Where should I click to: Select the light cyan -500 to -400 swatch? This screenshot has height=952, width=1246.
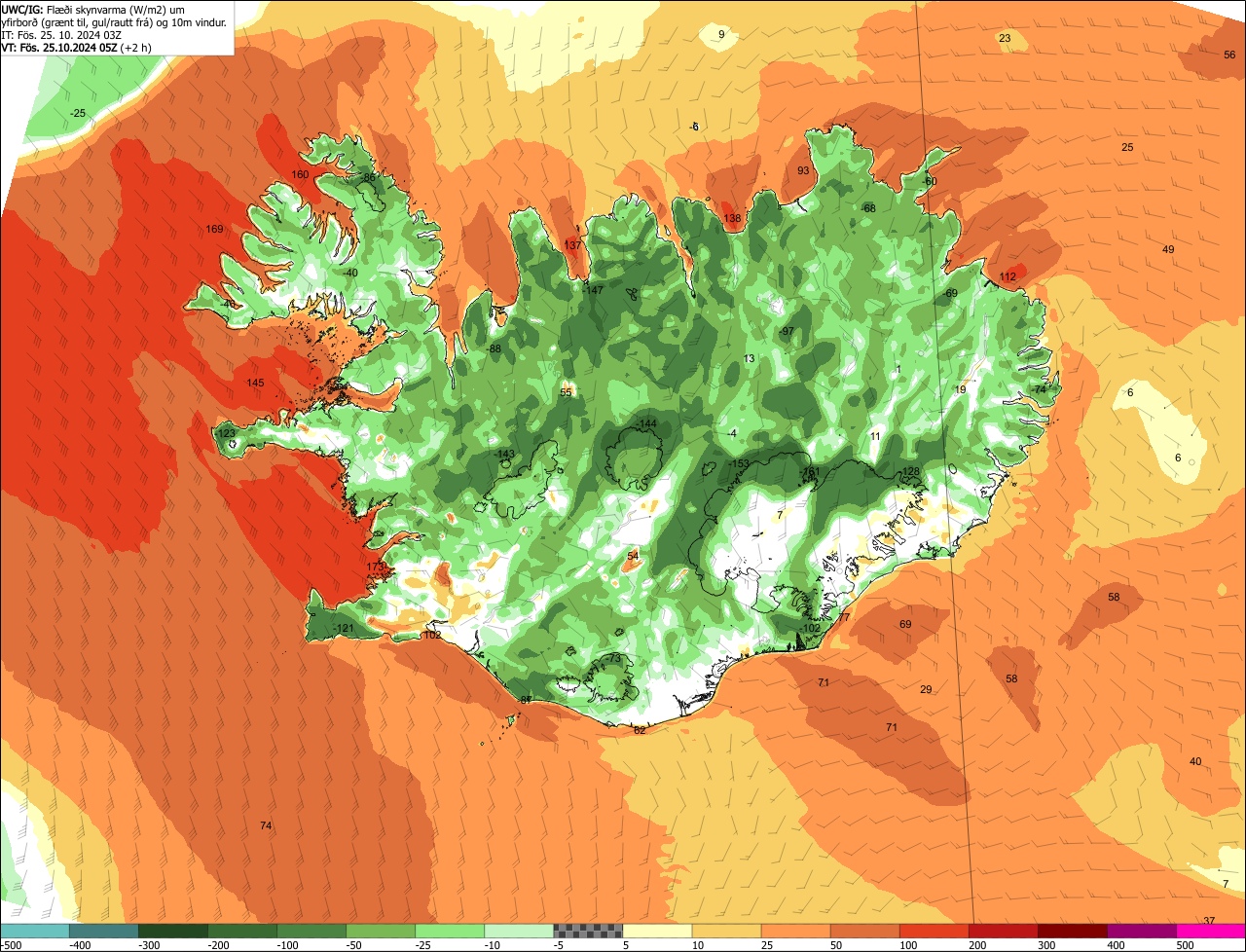point(34,931)
